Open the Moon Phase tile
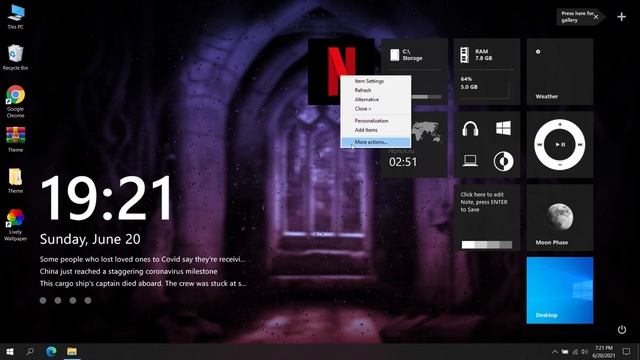The image size is (640, 360). 560,218
